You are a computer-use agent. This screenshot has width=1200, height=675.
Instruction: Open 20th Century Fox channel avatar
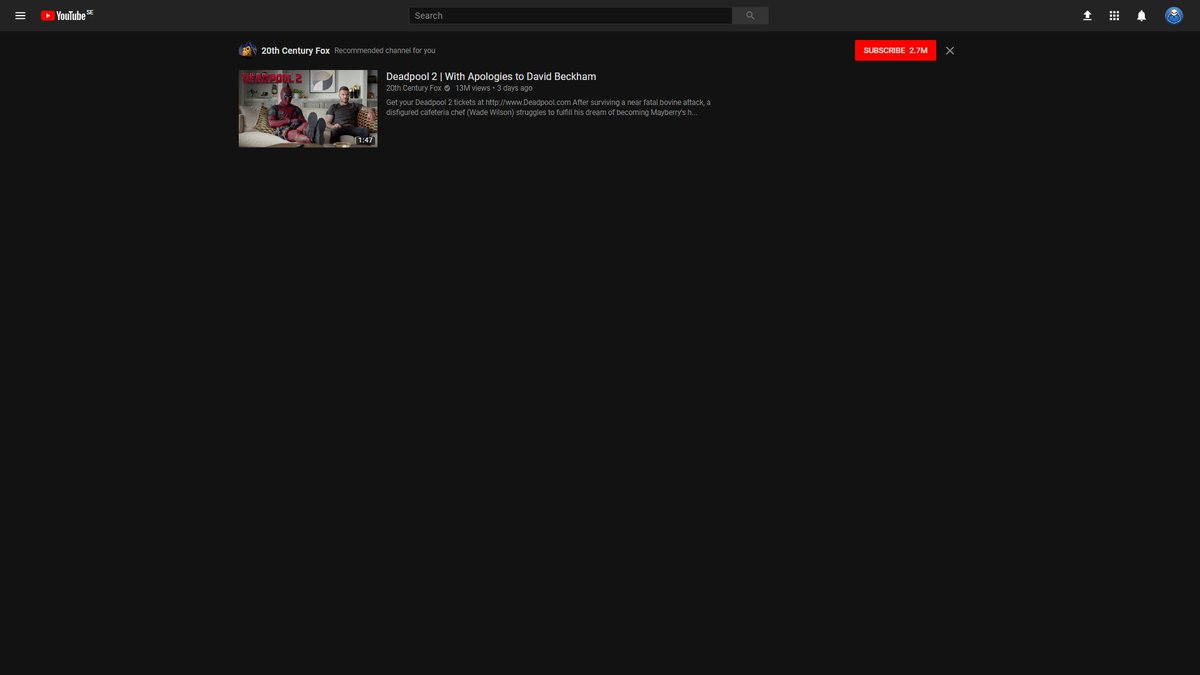[247, 50]
